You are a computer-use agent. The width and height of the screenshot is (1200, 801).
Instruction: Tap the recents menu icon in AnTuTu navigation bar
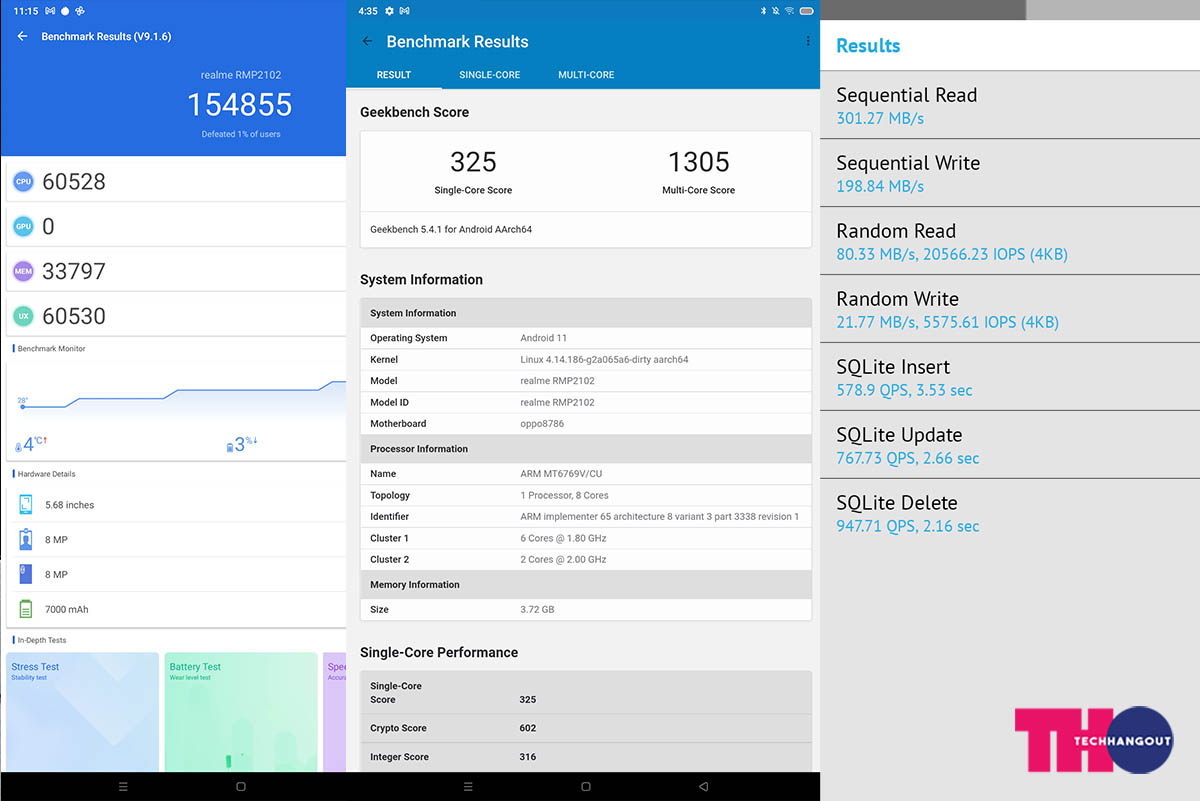pyautogui.click(x=123, y=787)
